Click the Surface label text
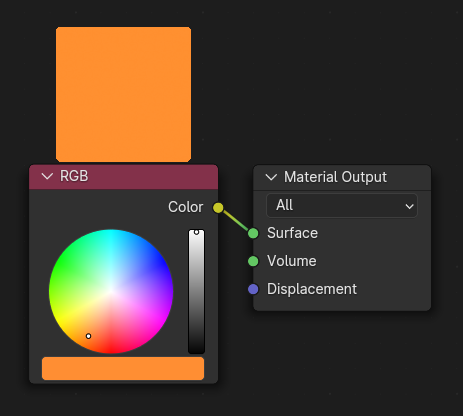Image resolution: width=463 pixels, height=416 pixels. pyautogui.click(x=292, y=233)
